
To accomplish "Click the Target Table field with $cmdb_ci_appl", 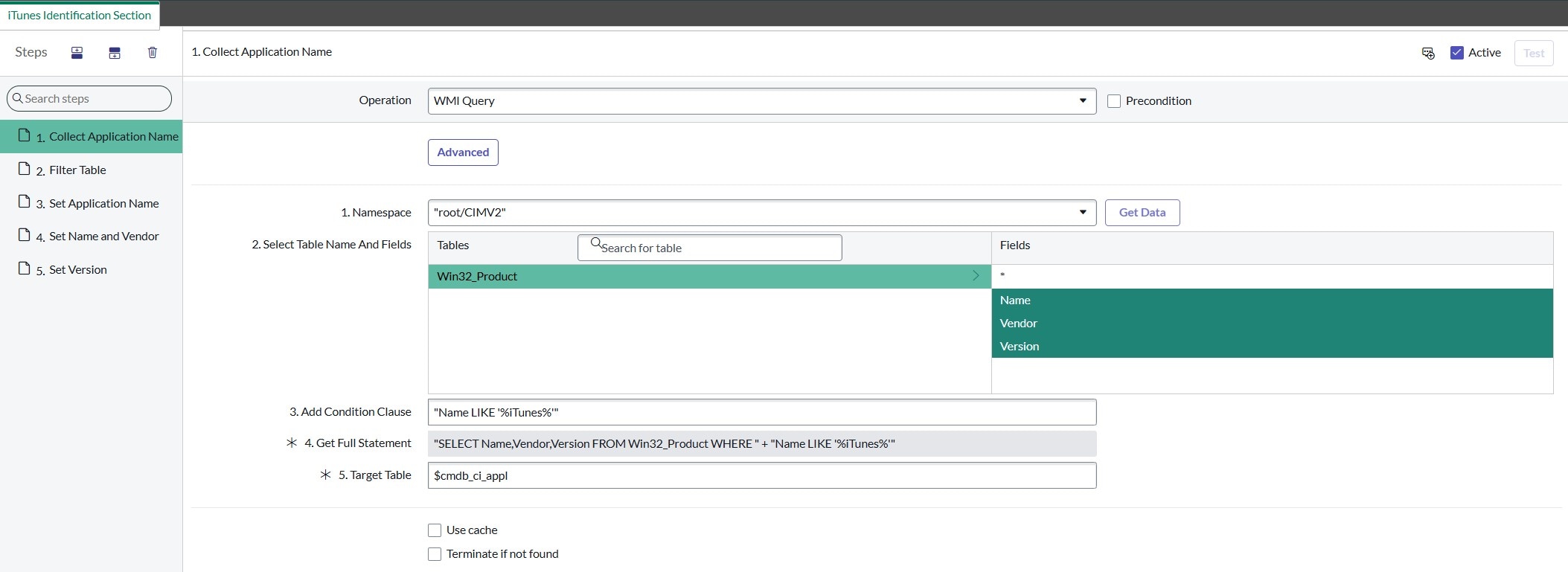I will (x=762, y=475).
